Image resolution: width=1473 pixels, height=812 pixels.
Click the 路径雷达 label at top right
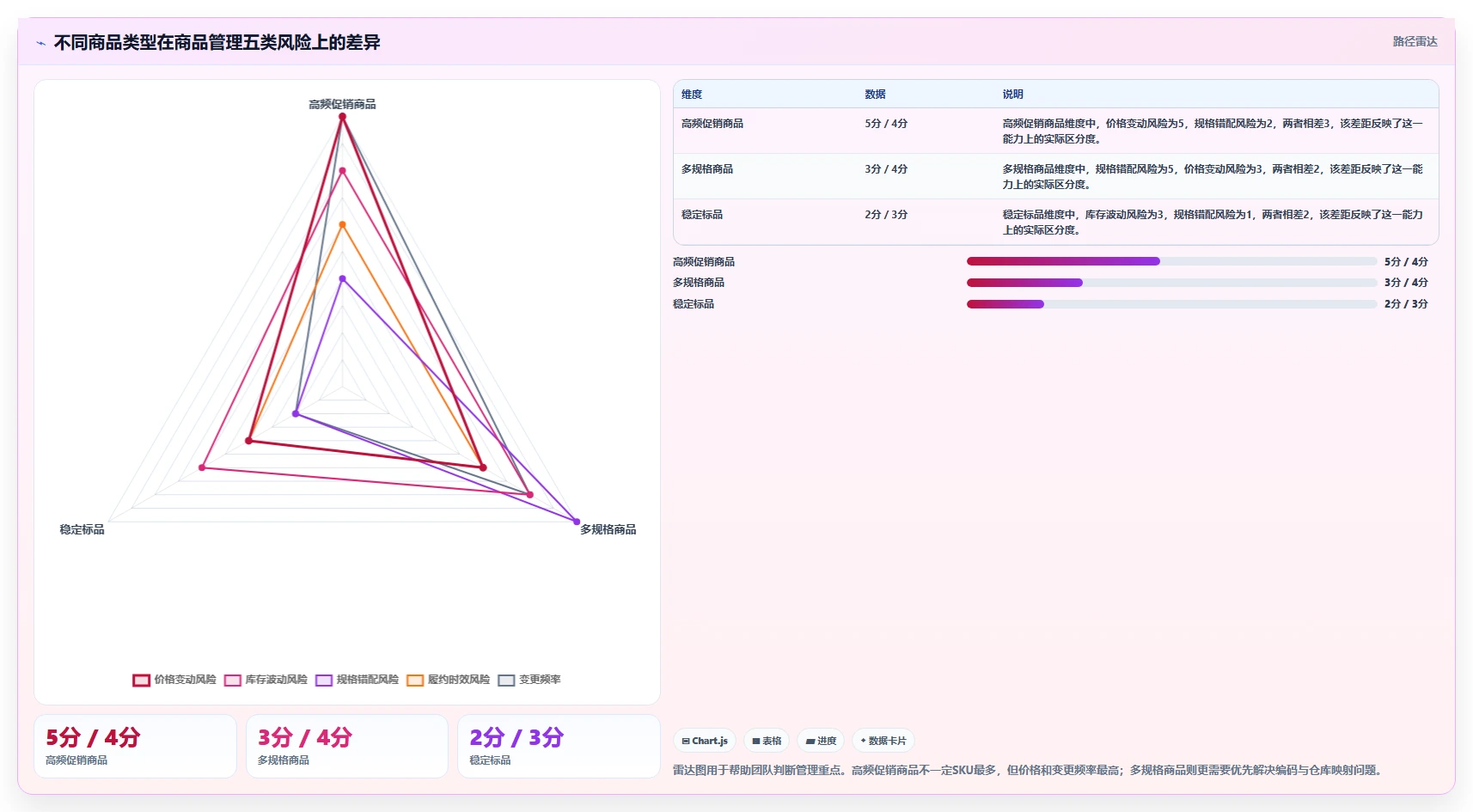pyautogui.click(x=1415, y=41)
